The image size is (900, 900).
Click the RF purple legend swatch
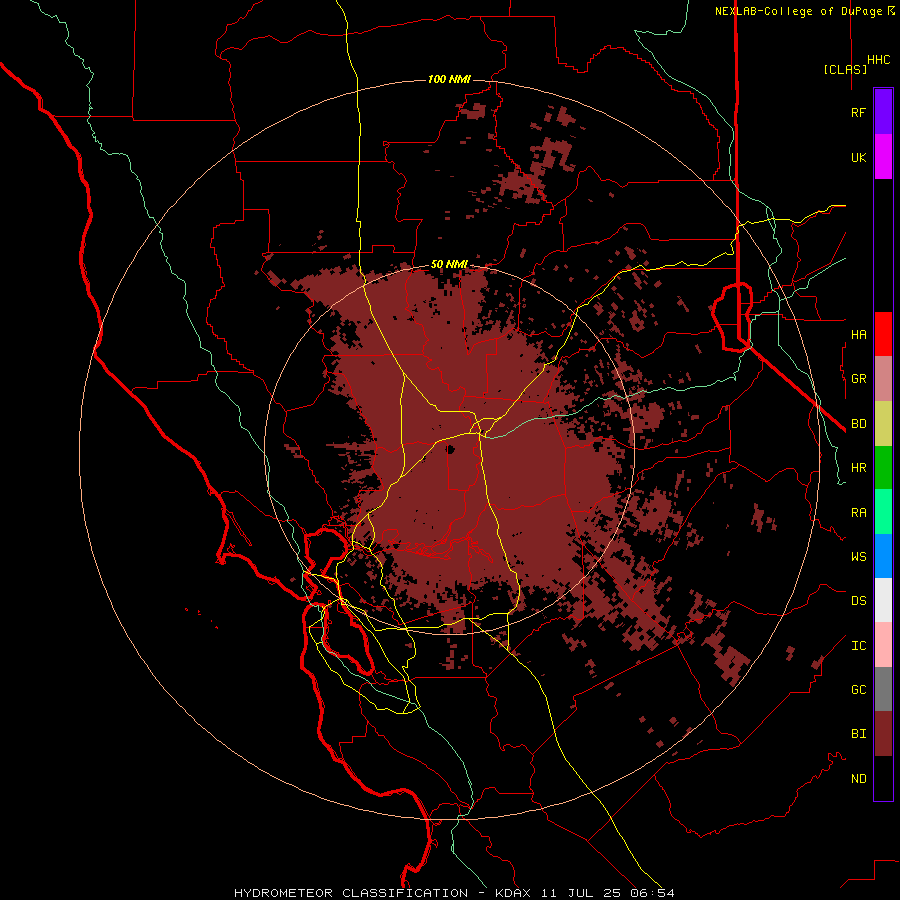(x=883, y=112)
